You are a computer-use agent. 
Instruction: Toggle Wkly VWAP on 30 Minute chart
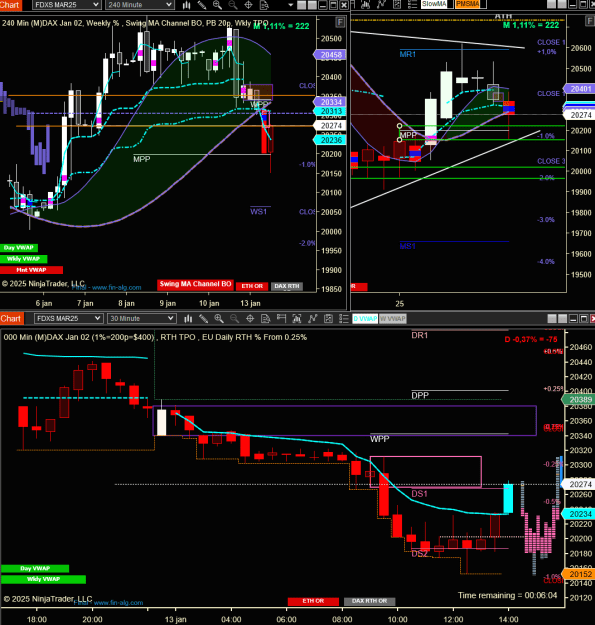[x=43, y=579]
